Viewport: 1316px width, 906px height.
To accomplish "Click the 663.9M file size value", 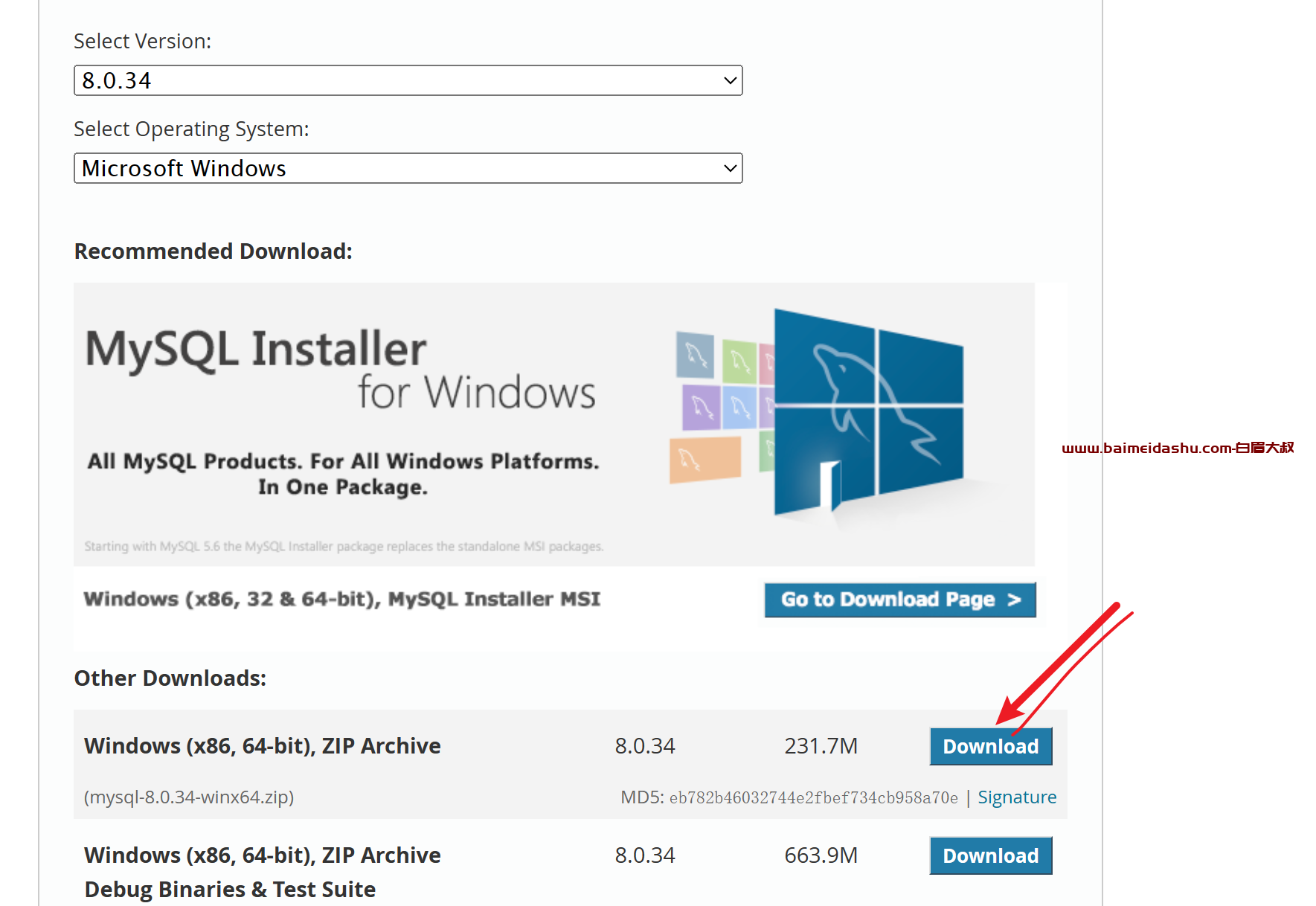I will (x=821, y=855).
